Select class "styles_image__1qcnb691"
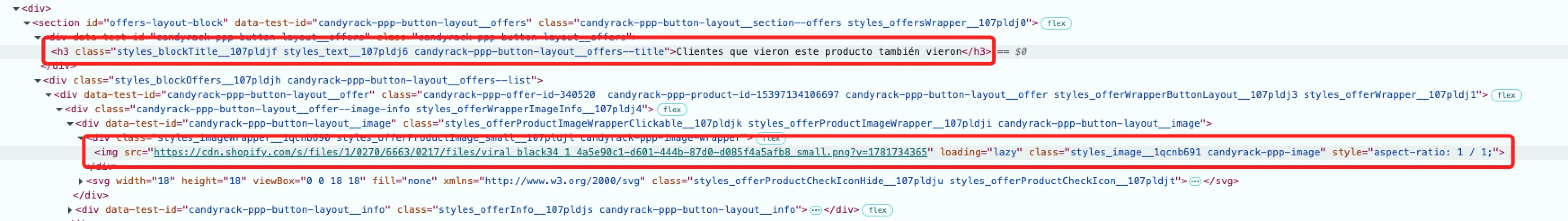 click(1136, 152)
